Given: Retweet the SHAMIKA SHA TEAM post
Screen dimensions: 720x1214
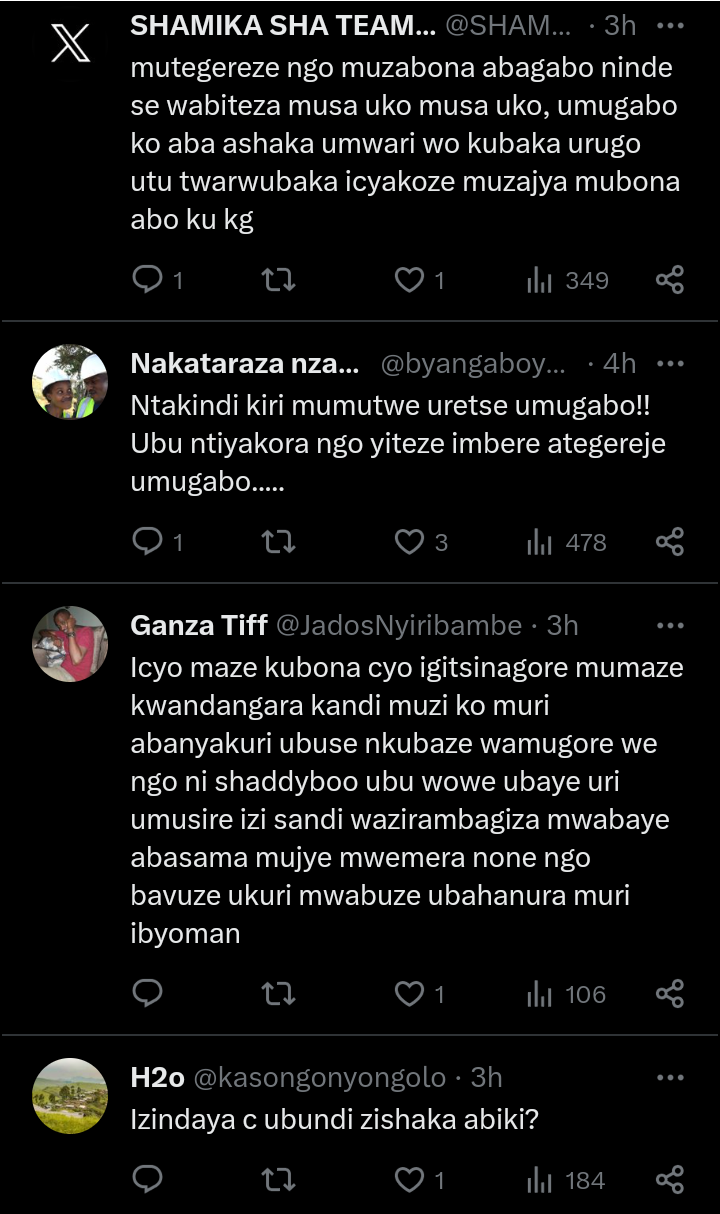Looking at the screenshot, I should point(278,281).
